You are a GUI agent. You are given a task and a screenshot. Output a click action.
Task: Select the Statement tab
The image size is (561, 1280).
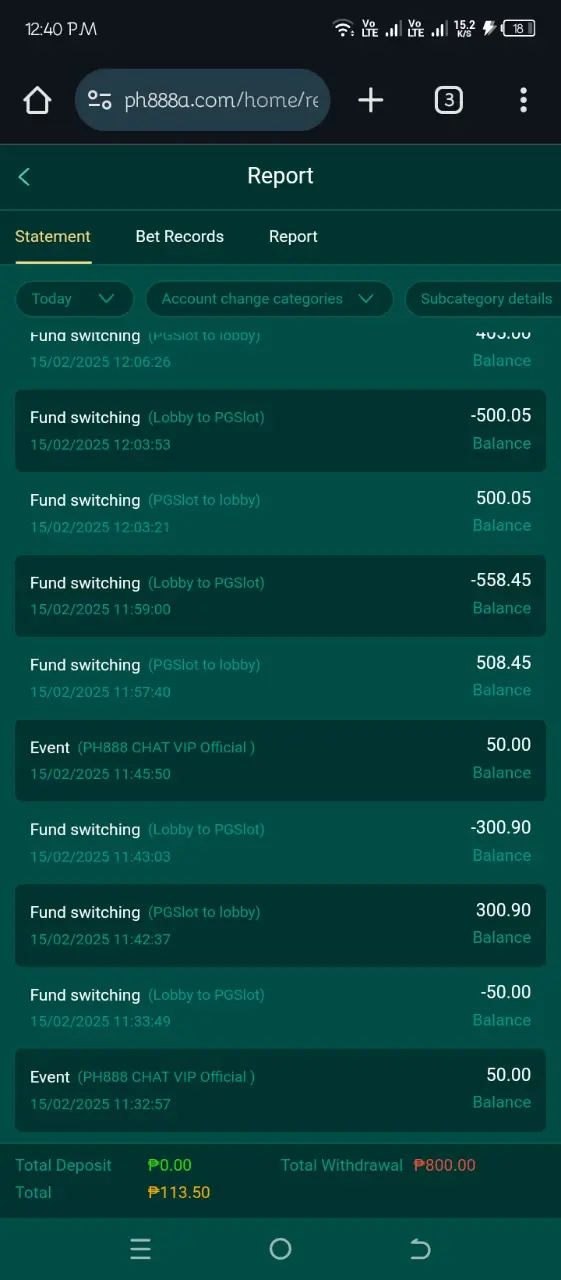[x=53, y=237]
